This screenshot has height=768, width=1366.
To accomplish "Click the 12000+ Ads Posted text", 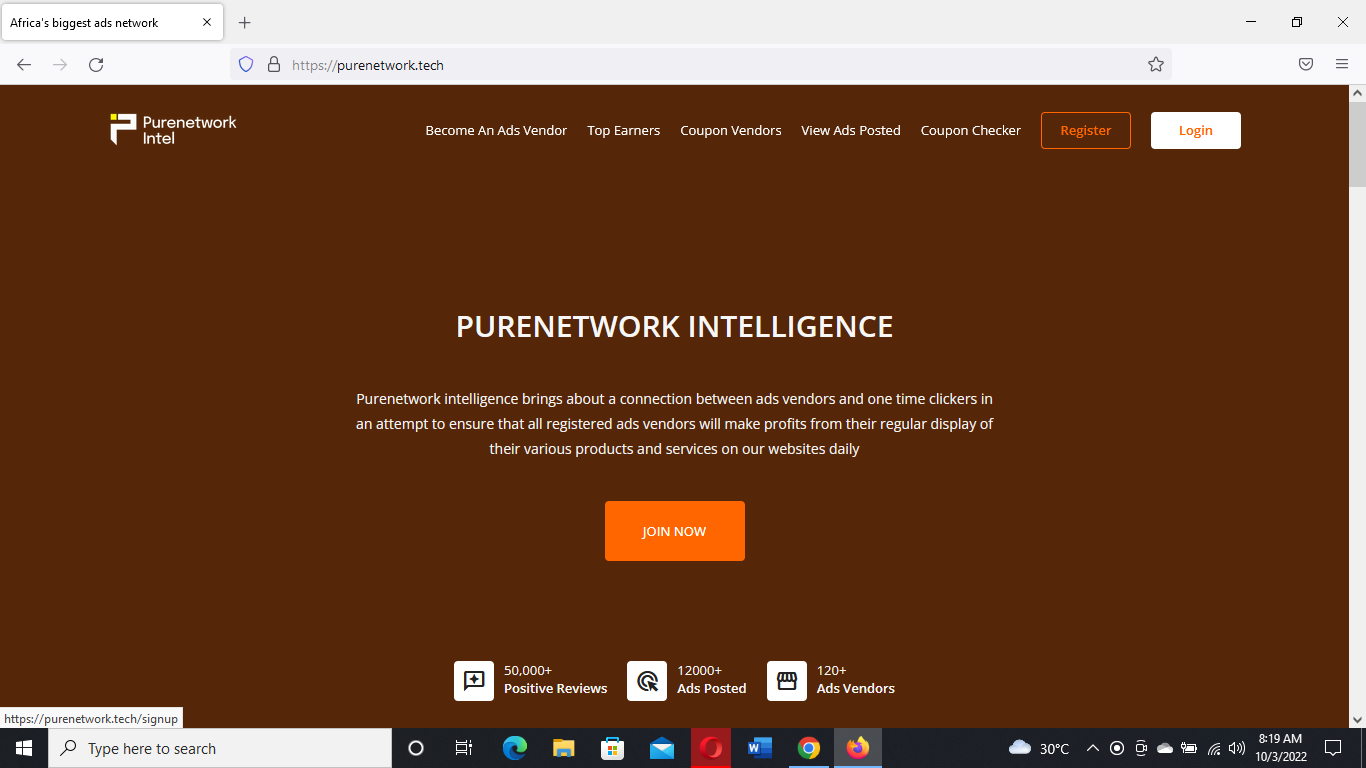I will point(711,679).
